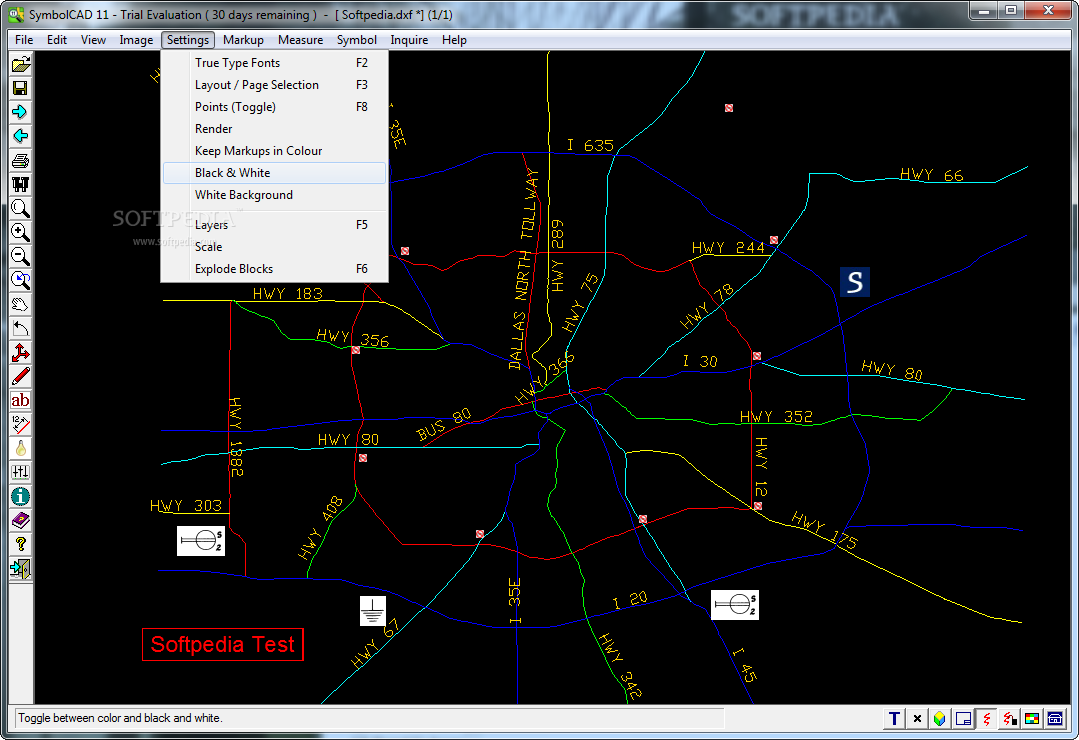Screen dimensions: 1079x740
Task: Click the zoom out magnifier icon
Action: click(21, 256)
